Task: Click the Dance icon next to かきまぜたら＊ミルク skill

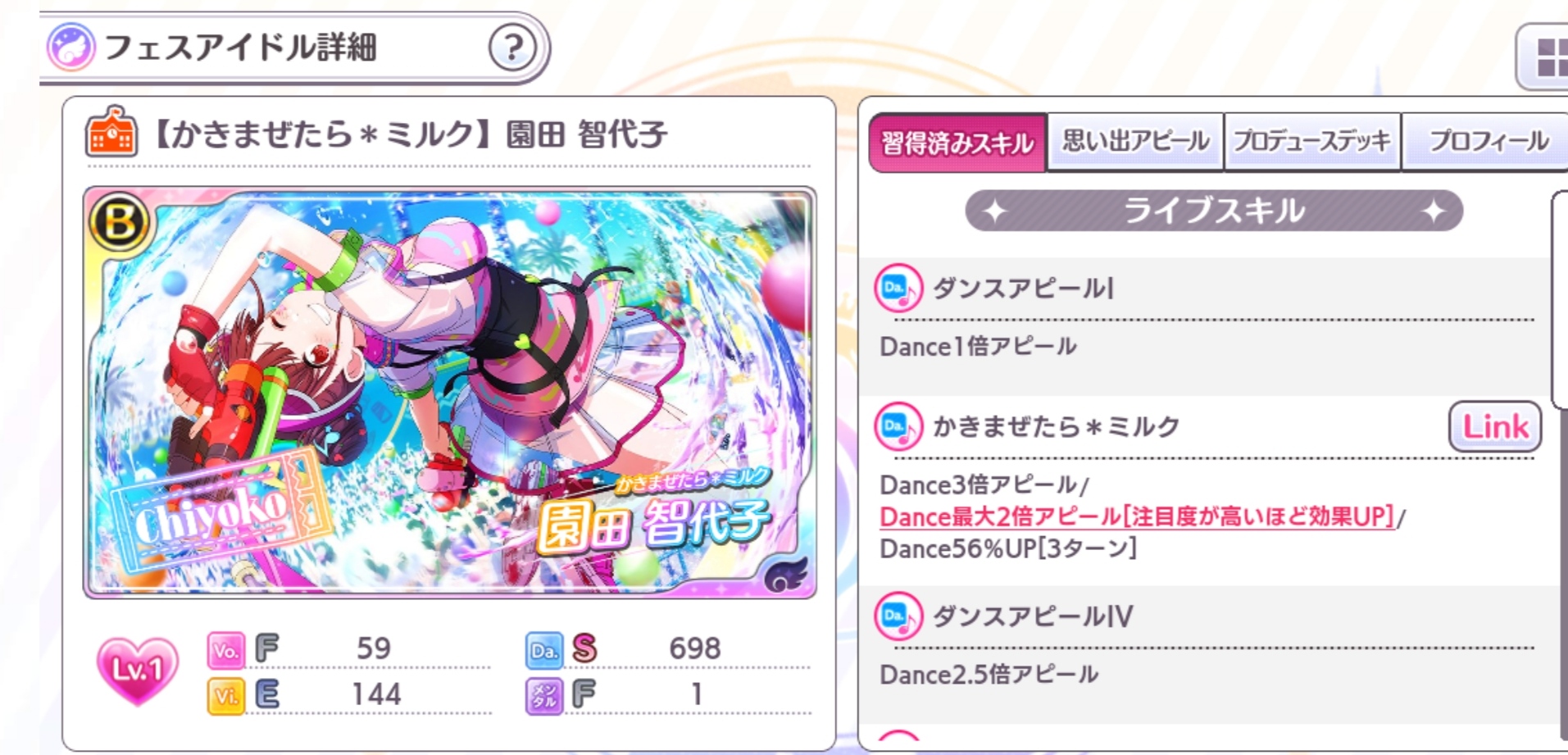Action: (x=898, y=426)
